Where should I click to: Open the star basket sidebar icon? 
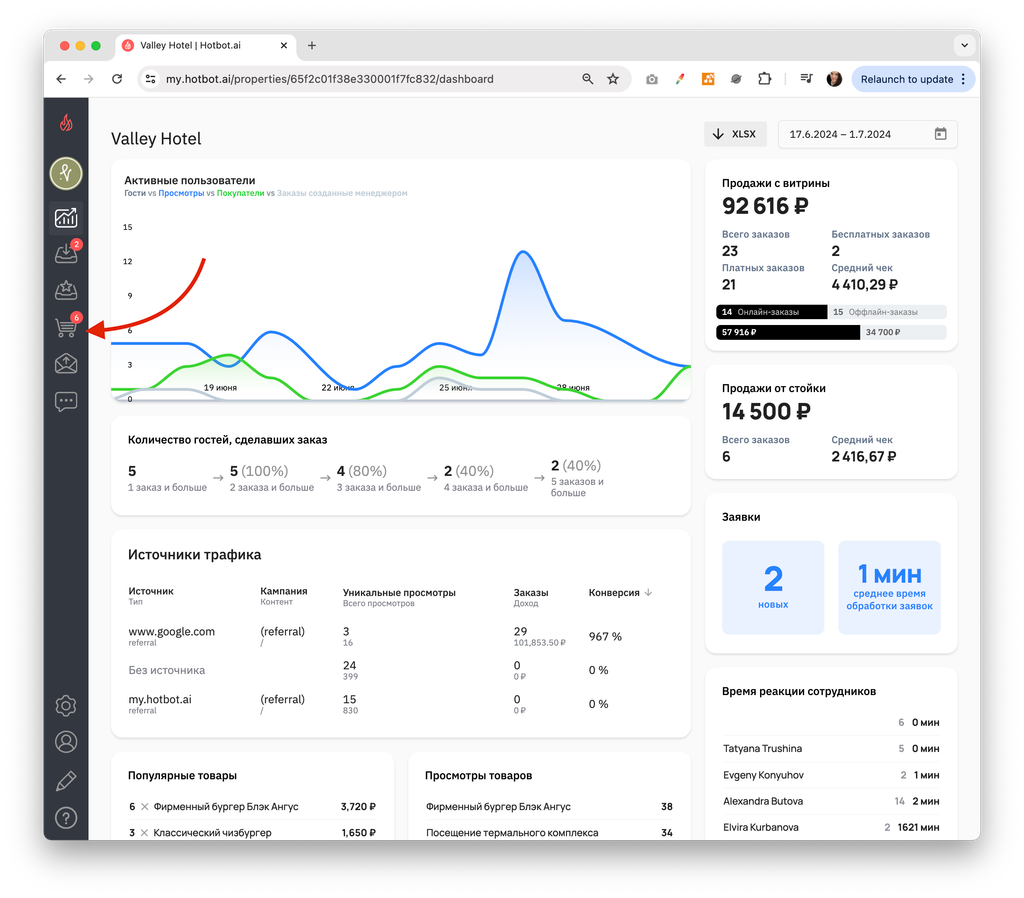(66, 290)
